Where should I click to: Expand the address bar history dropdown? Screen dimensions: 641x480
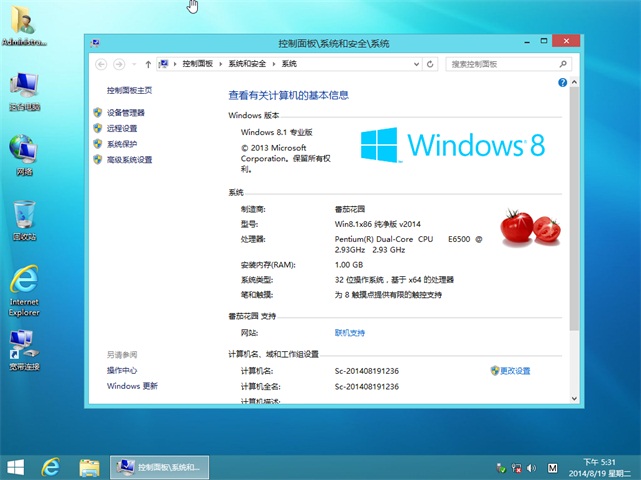(416, 63)
